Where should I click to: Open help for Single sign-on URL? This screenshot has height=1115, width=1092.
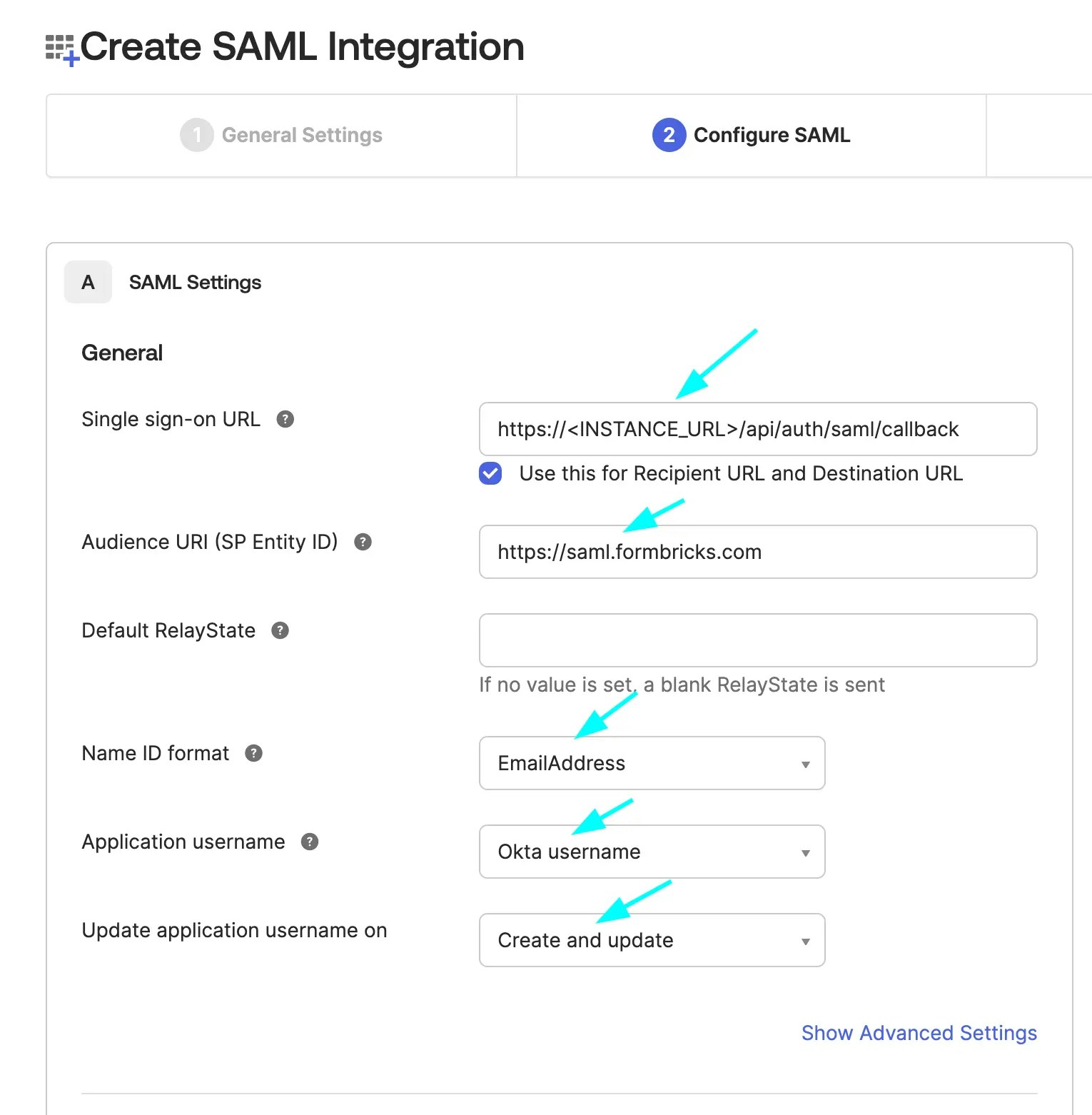pyautogui.click(x=285, y=419)
